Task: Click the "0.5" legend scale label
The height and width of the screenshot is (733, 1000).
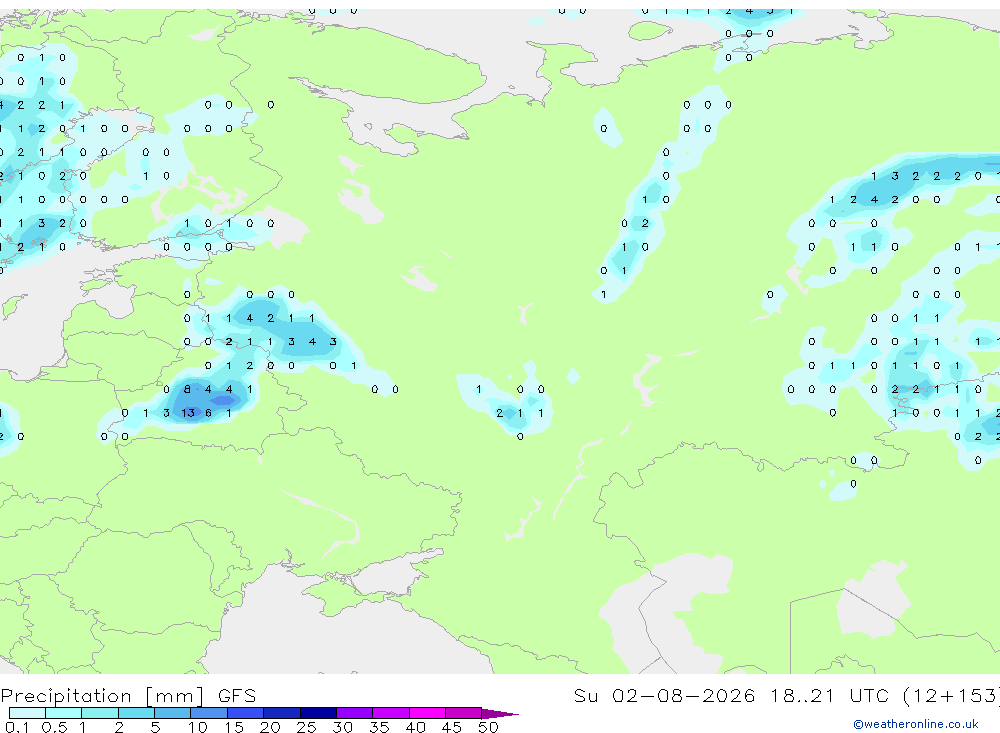Action: [54, 727]
